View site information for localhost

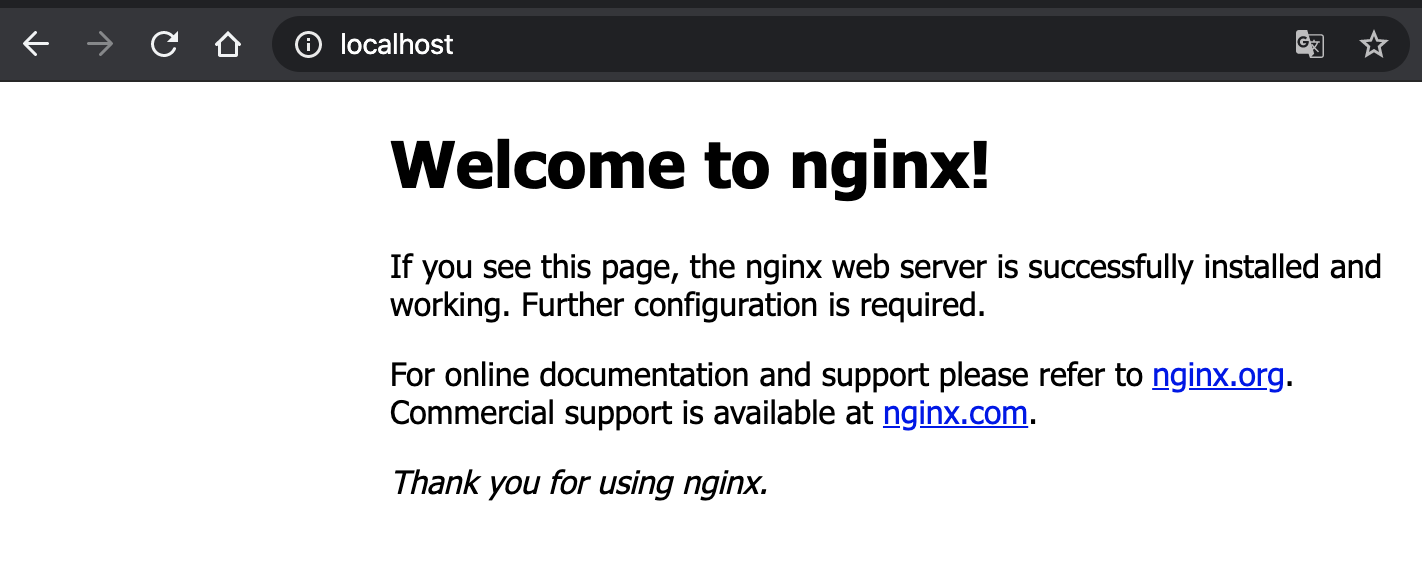coord(308,44)
